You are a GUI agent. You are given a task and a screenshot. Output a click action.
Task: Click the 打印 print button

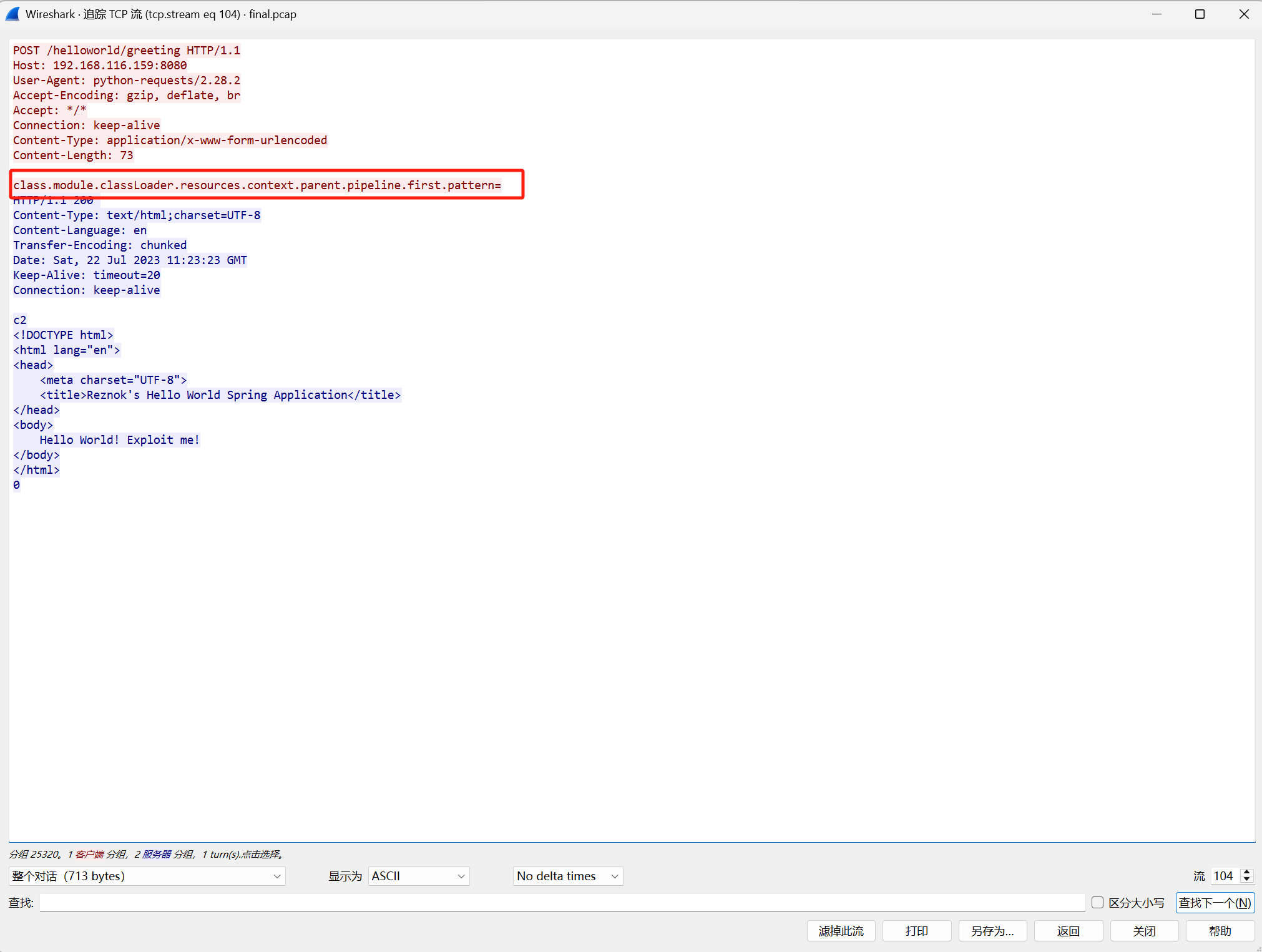point(916,931)
